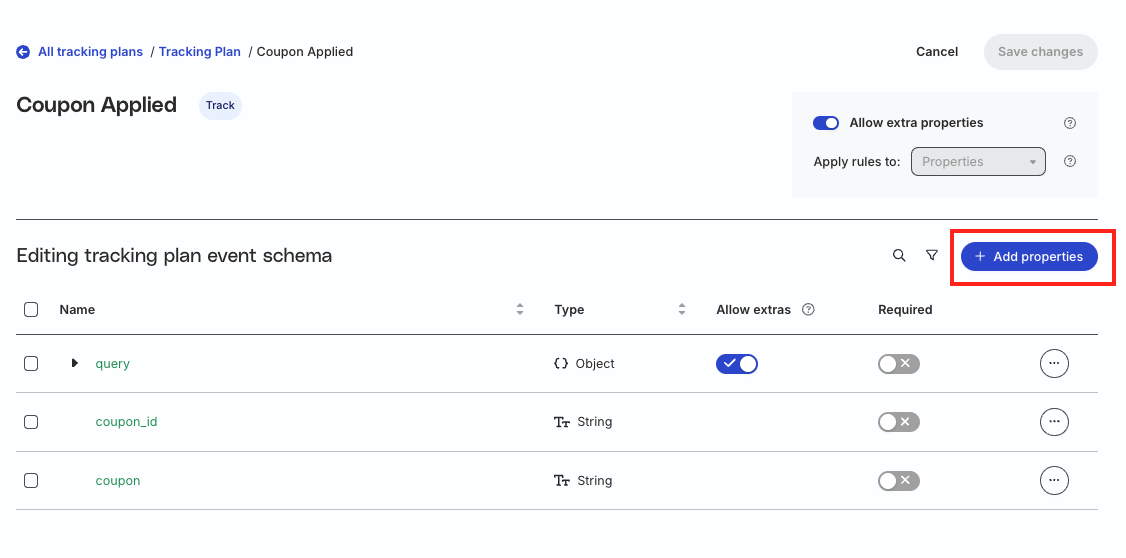Click help icon next to Allow extra properties
The image size is (1126, 558).
coord(1070,123)
